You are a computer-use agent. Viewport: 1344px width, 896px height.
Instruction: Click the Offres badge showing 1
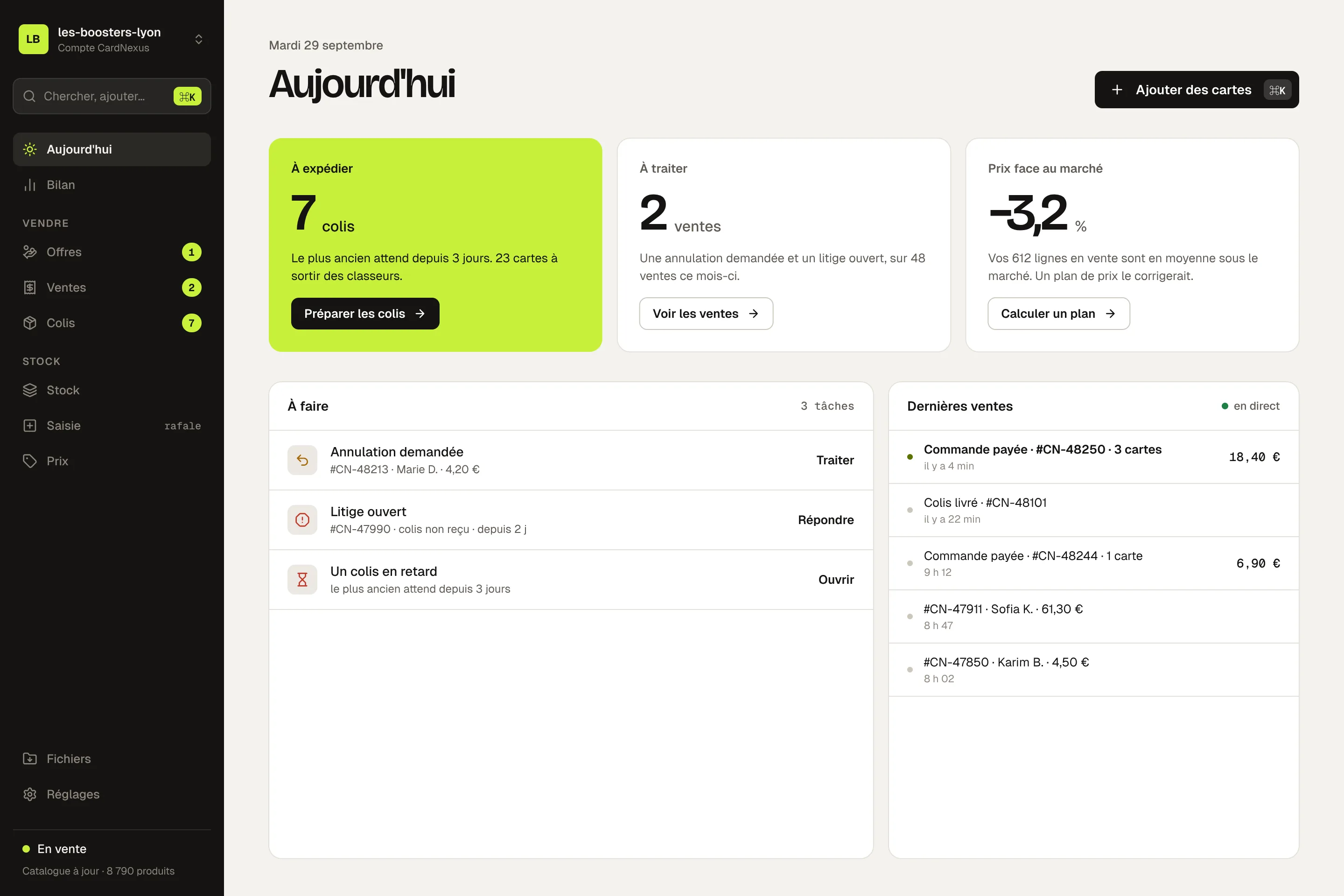(x=191, y=252)
